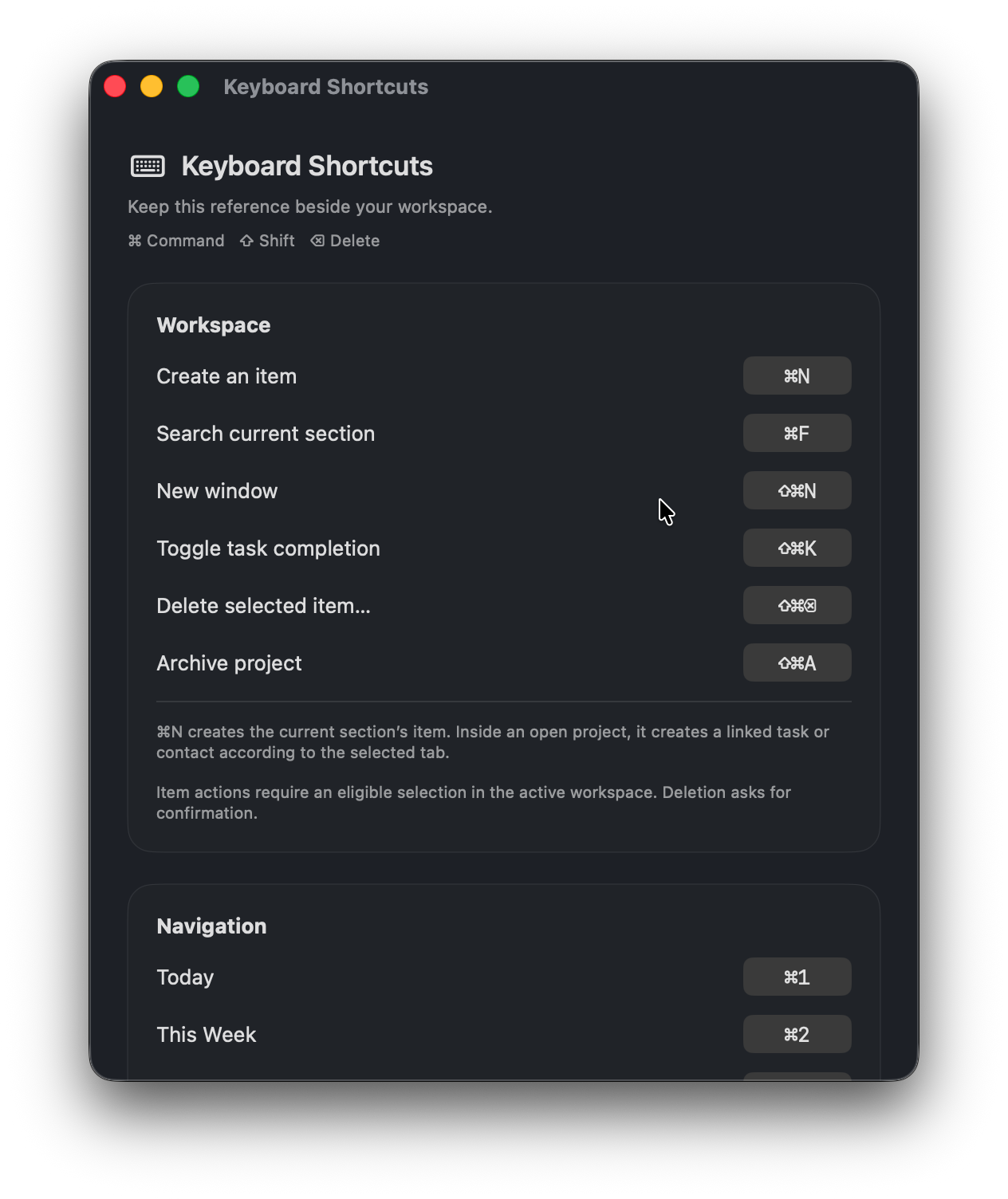Click the Today navigation row label
1008x1199 pixels.
(185, 977)
